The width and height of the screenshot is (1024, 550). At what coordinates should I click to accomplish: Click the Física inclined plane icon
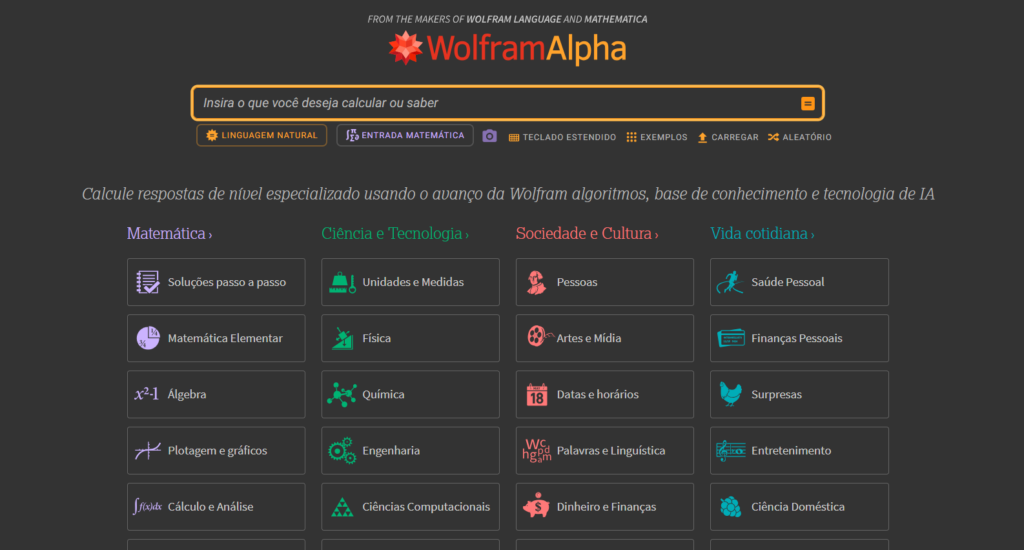click(x=342, y=338)
